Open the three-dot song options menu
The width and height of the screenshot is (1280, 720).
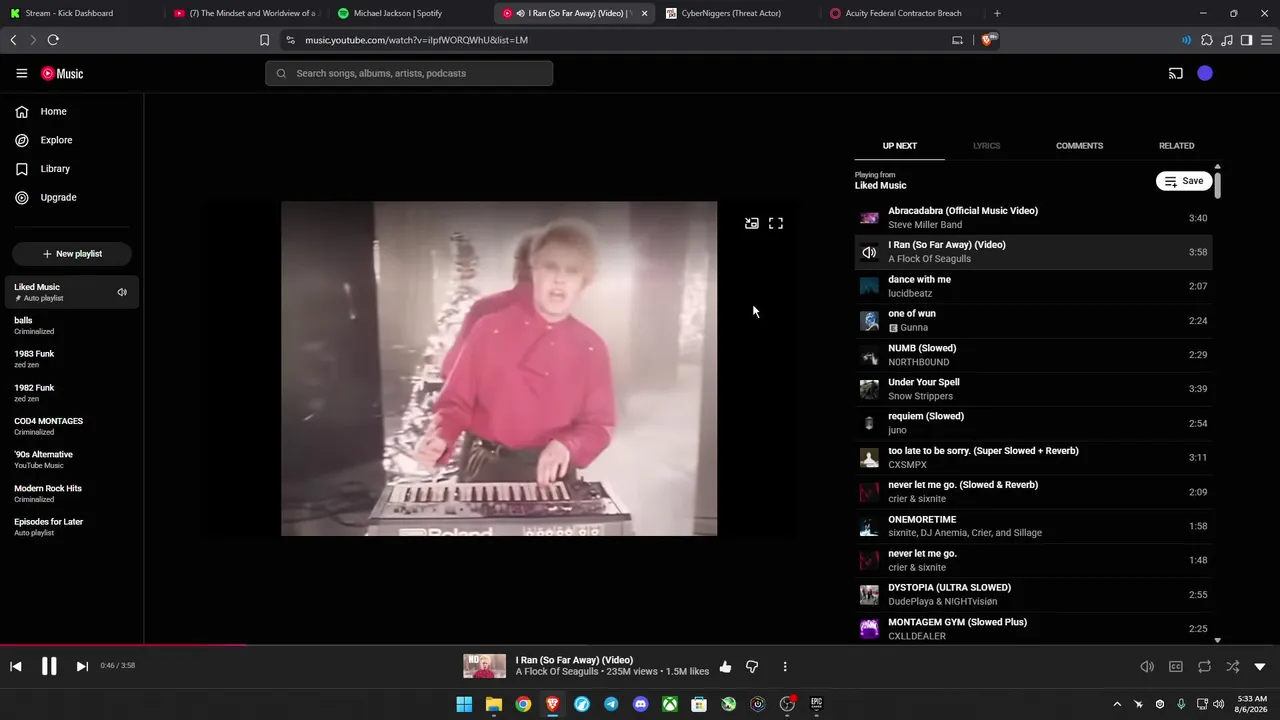[785, 667]
